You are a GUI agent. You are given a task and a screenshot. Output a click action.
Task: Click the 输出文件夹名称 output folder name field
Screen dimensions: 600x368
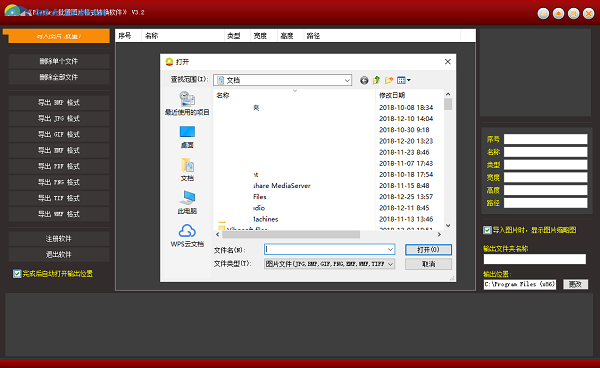[x=535, y=259]
